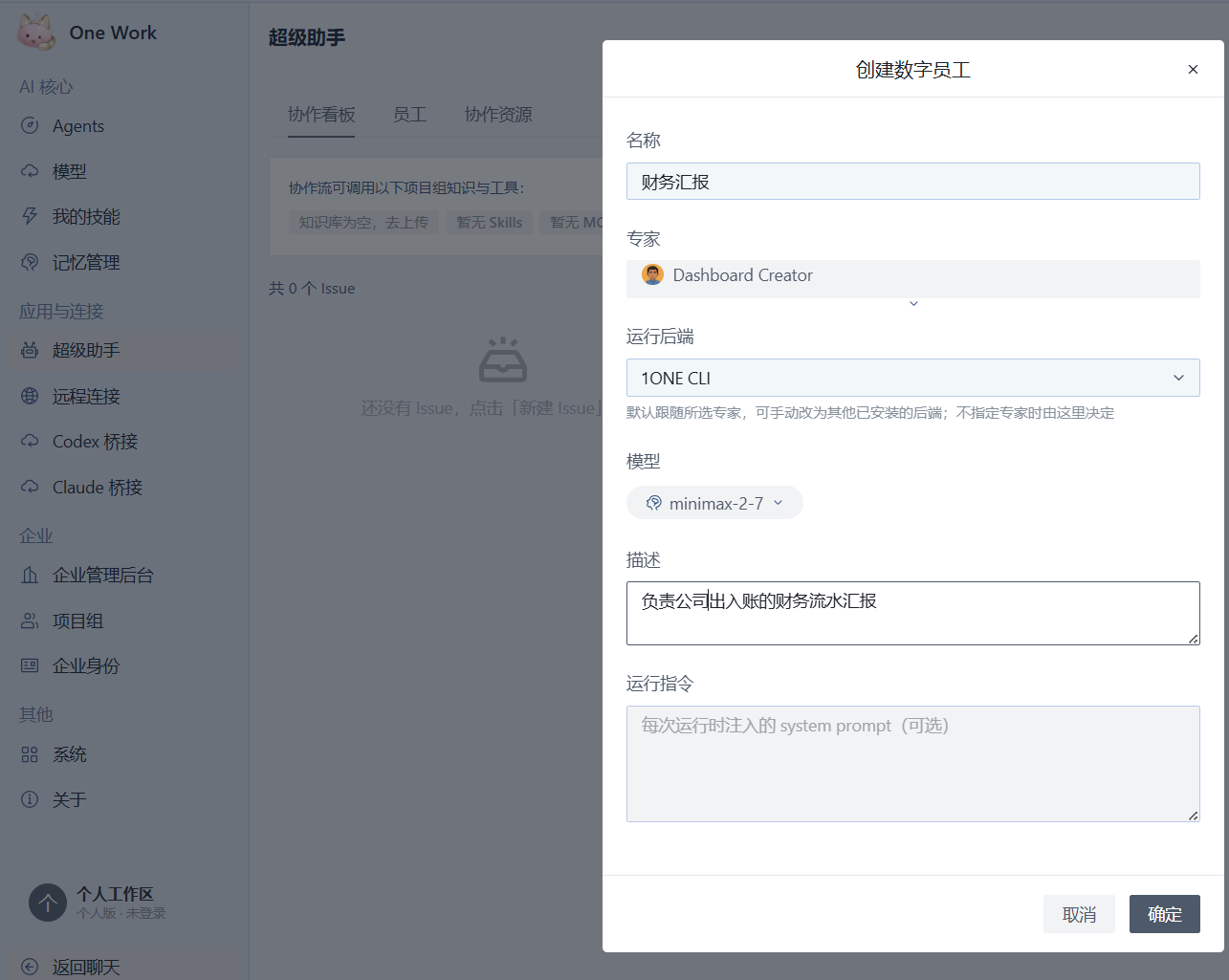Click the 运行后端 dropdown arrow
Screen dimensions: 1229x980
coord(1178,378)
